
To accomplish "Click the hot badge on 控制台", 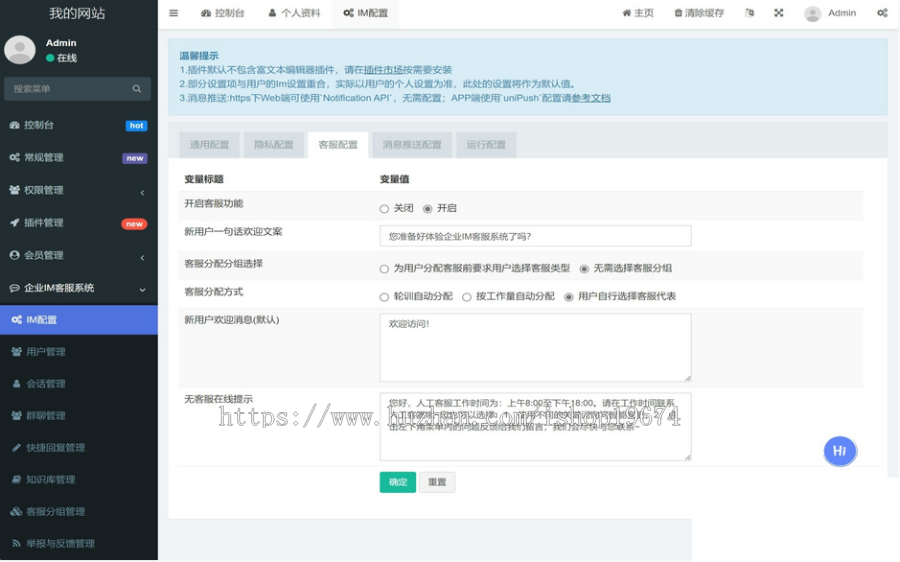I will (137, 126).
